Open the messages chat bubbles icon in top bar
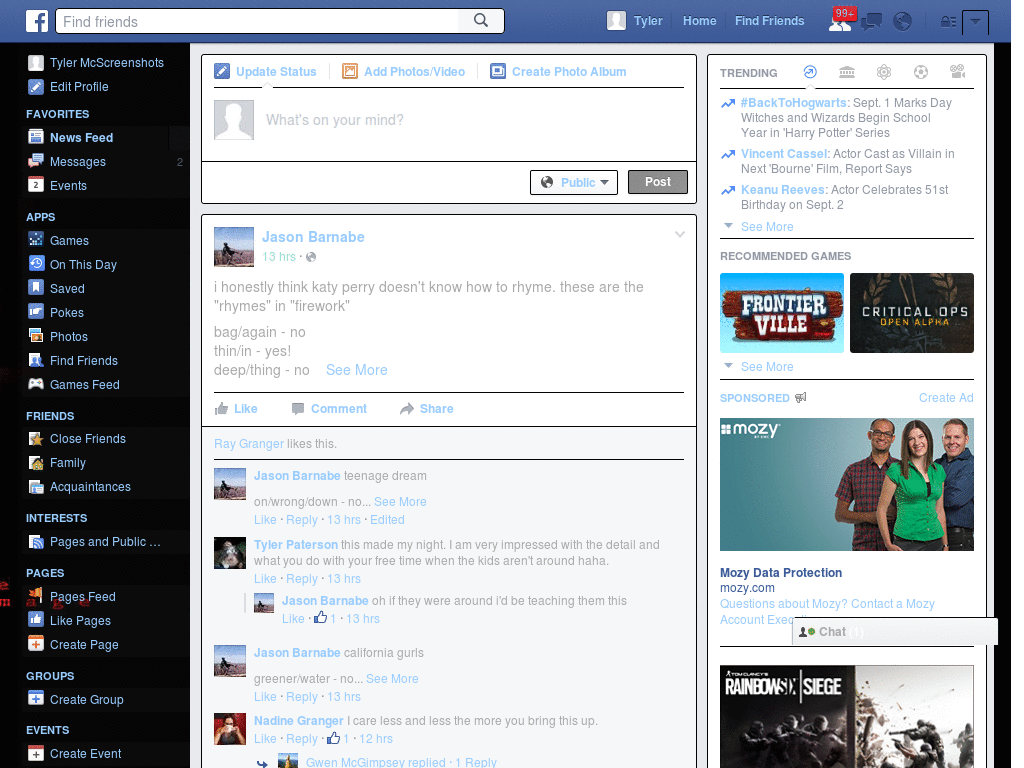This screenshot has width=1024, height=768. 871,22
